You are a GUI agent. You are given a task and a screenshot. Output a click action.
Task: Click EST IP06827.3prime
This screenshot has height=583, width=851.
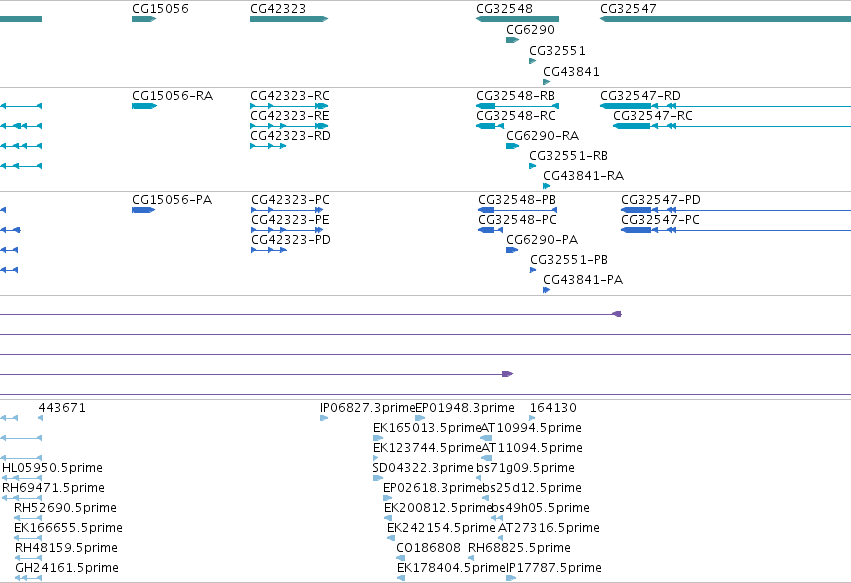click(x=367, y=408)
